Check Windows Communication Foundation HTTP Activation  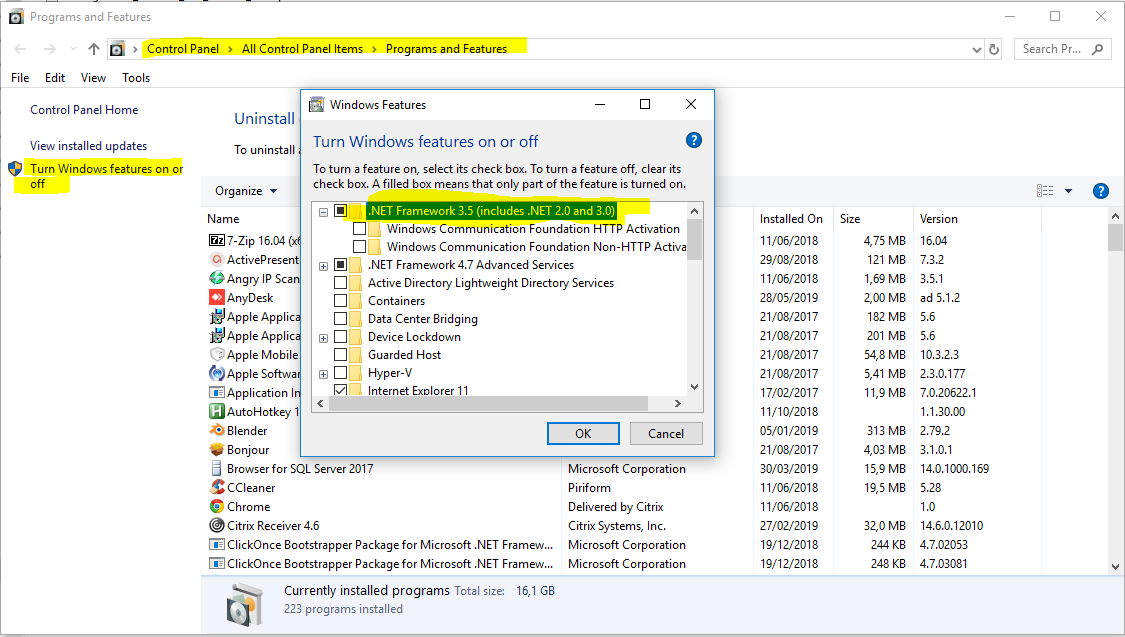359,229
